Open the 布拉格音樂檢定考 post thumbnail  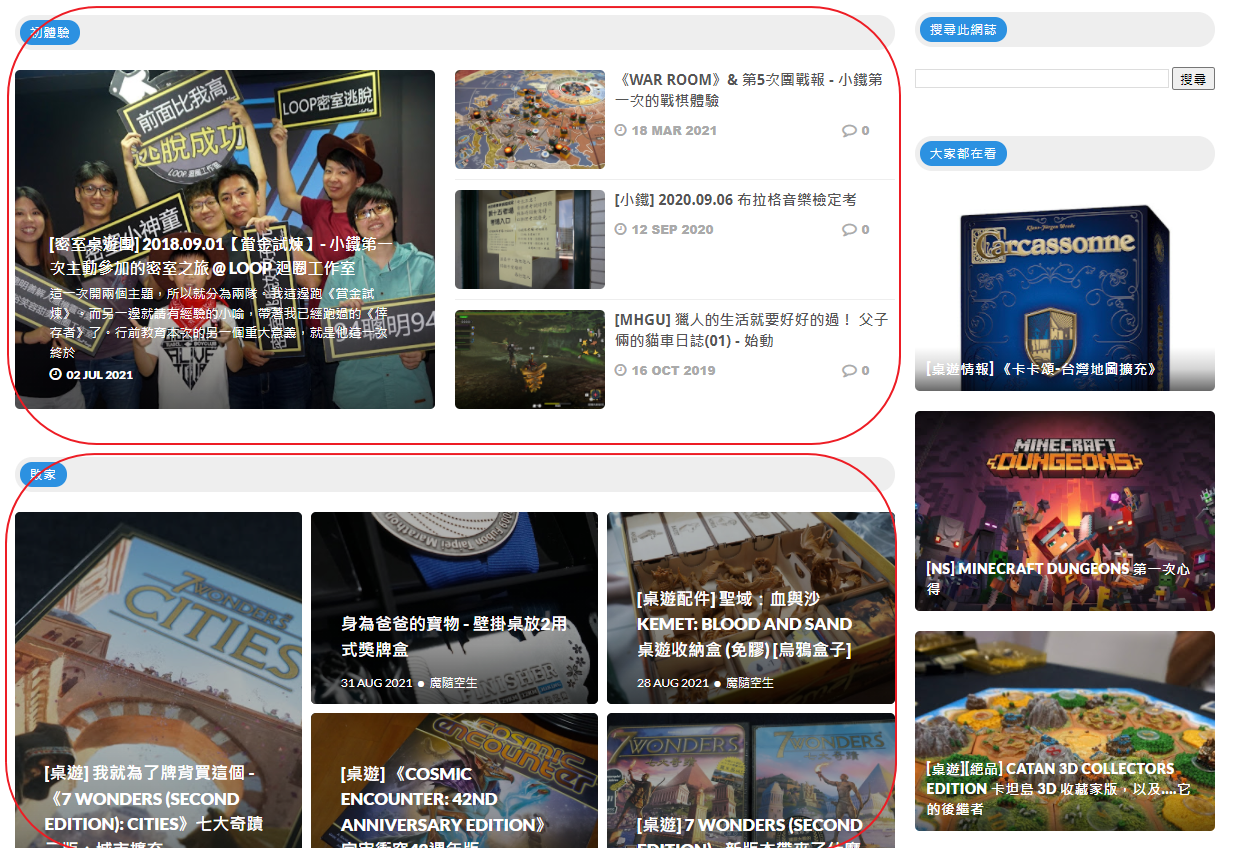[530, 240]
